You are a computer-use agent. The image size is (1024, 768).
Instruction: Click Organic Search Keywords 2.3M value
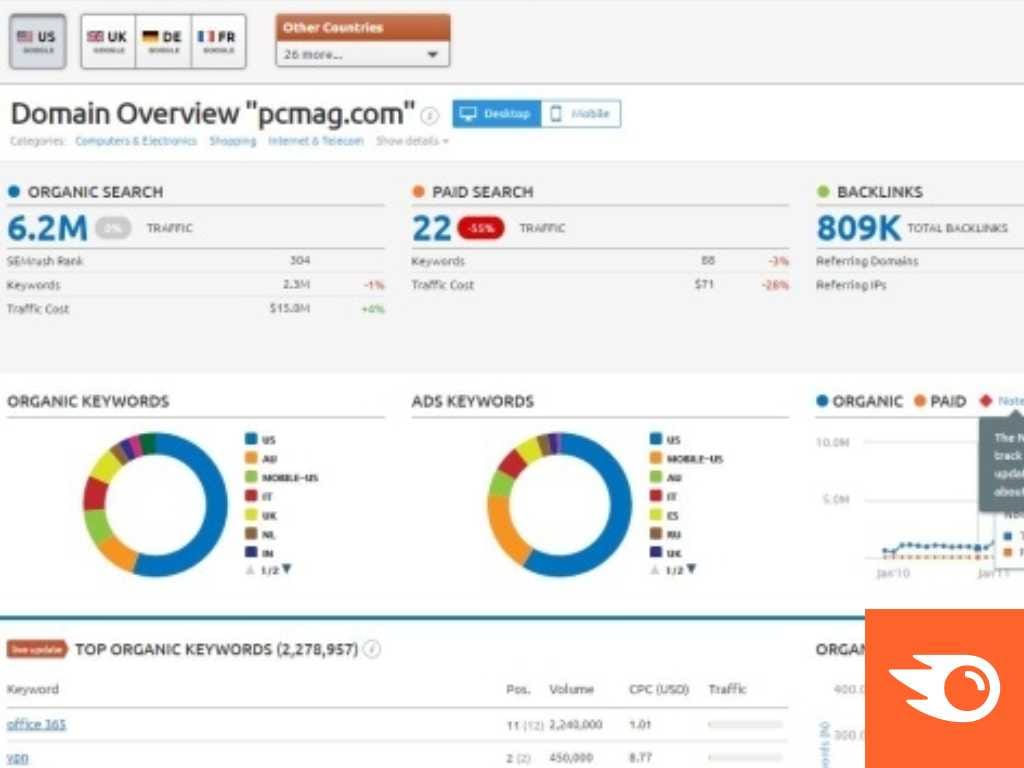coord(296,284)
